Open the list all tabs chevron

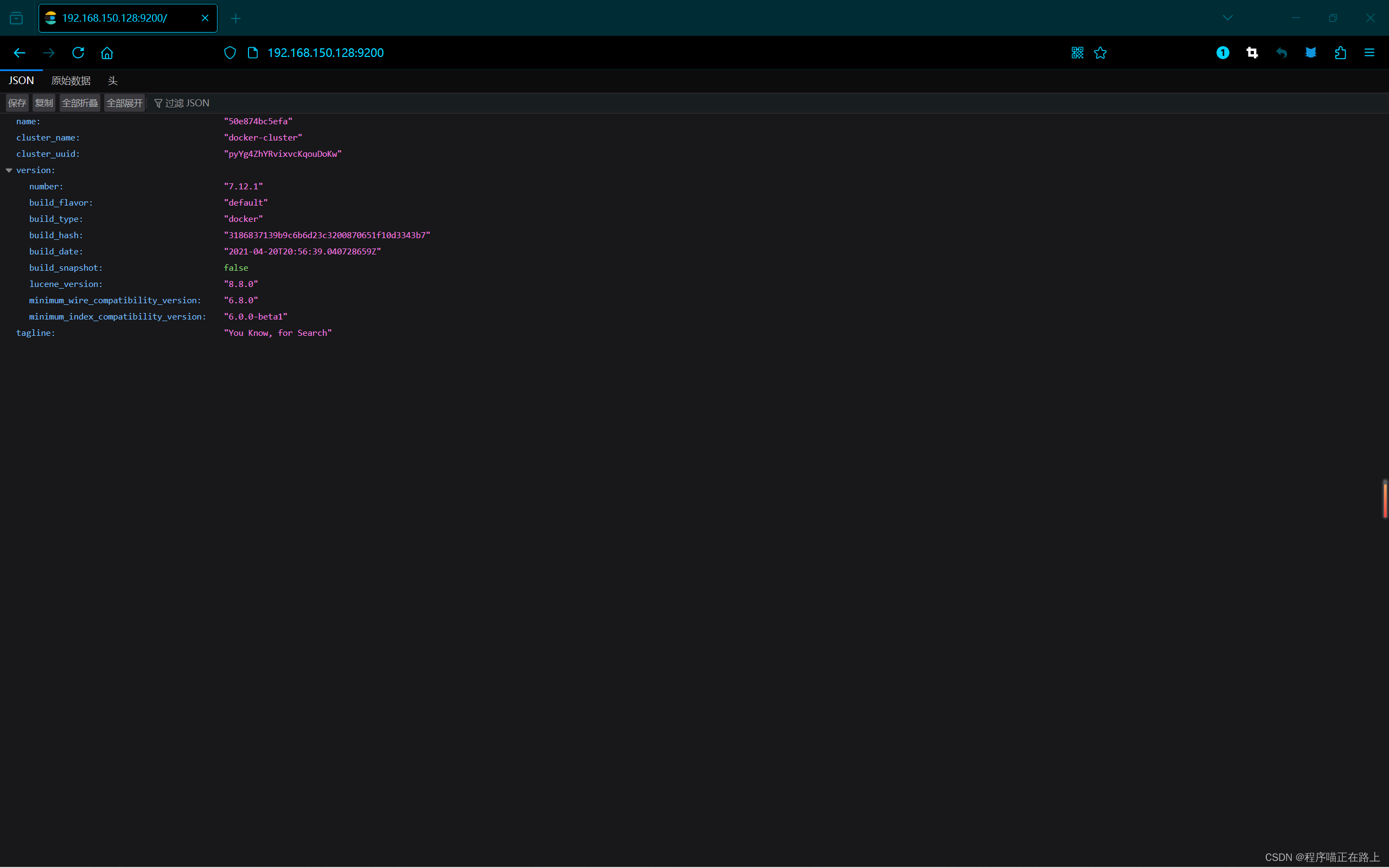tap(1227, 18)
